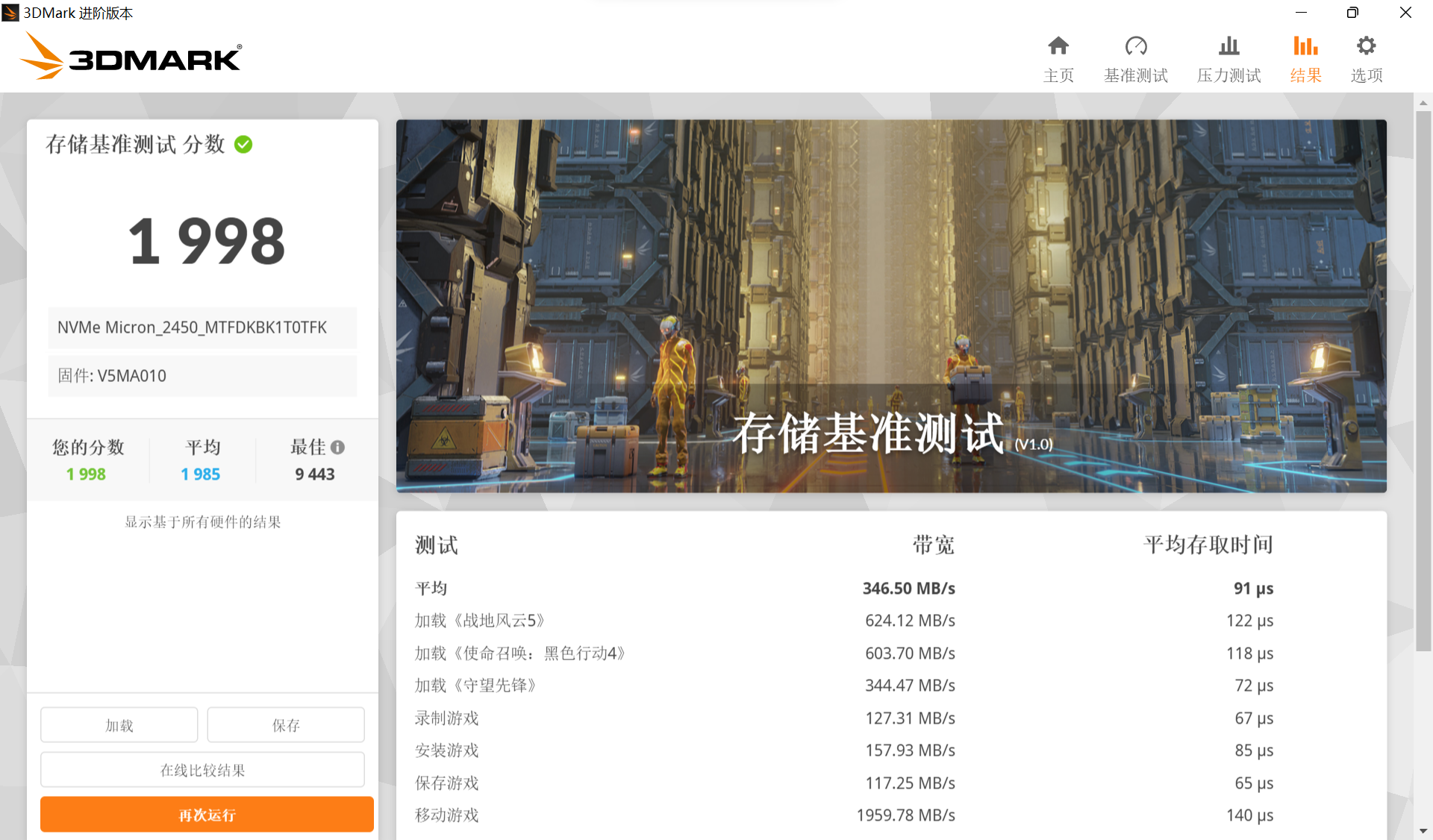
Task: Load a saved result with 加载
Action: point(119,724)
